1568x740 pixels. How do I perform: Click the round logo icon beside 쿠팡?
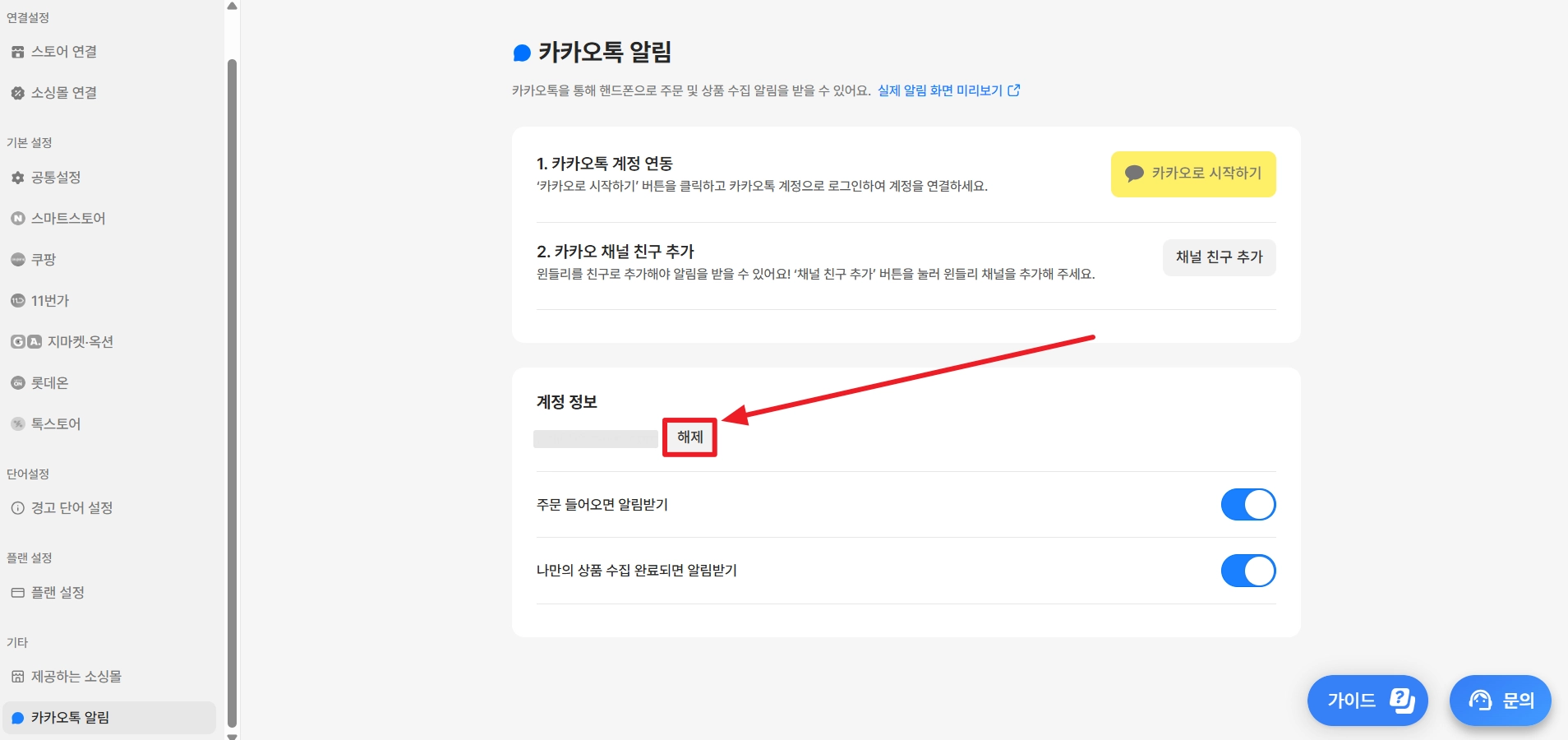tap(17, 260)
